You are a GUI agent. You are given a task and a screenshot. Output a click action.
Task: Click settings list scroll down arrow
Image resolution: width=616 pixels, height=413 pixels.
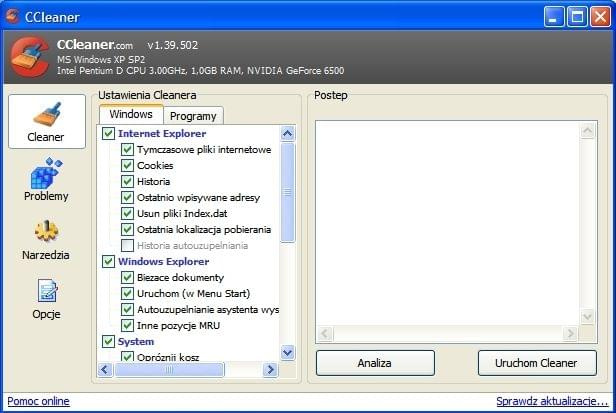[288, 352]
